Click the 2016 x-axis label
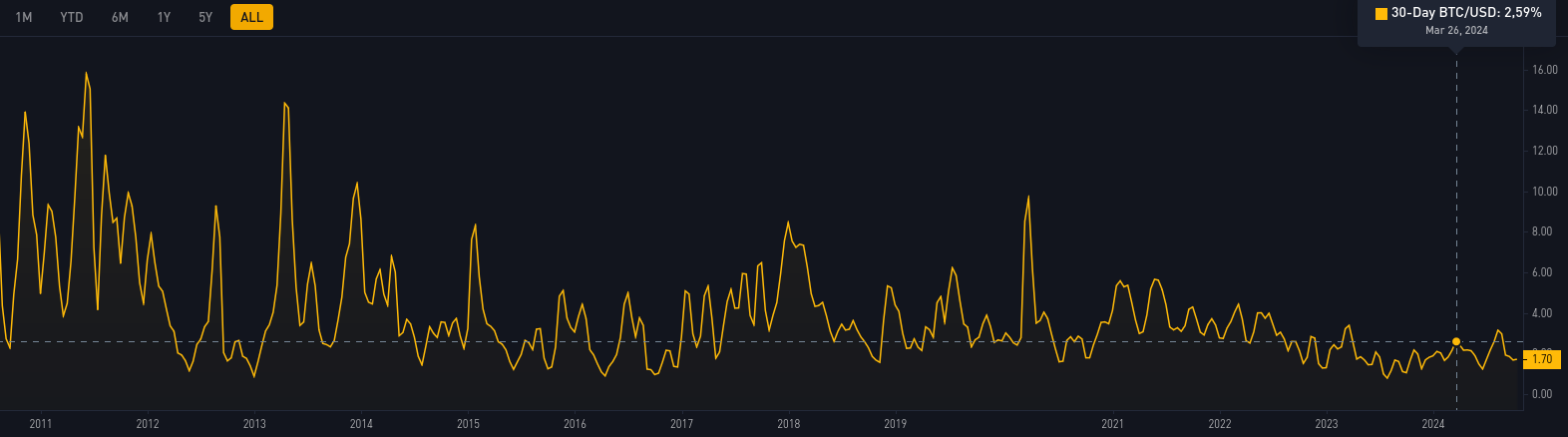This screenshot has width=1568, height=437. [575, 424]
